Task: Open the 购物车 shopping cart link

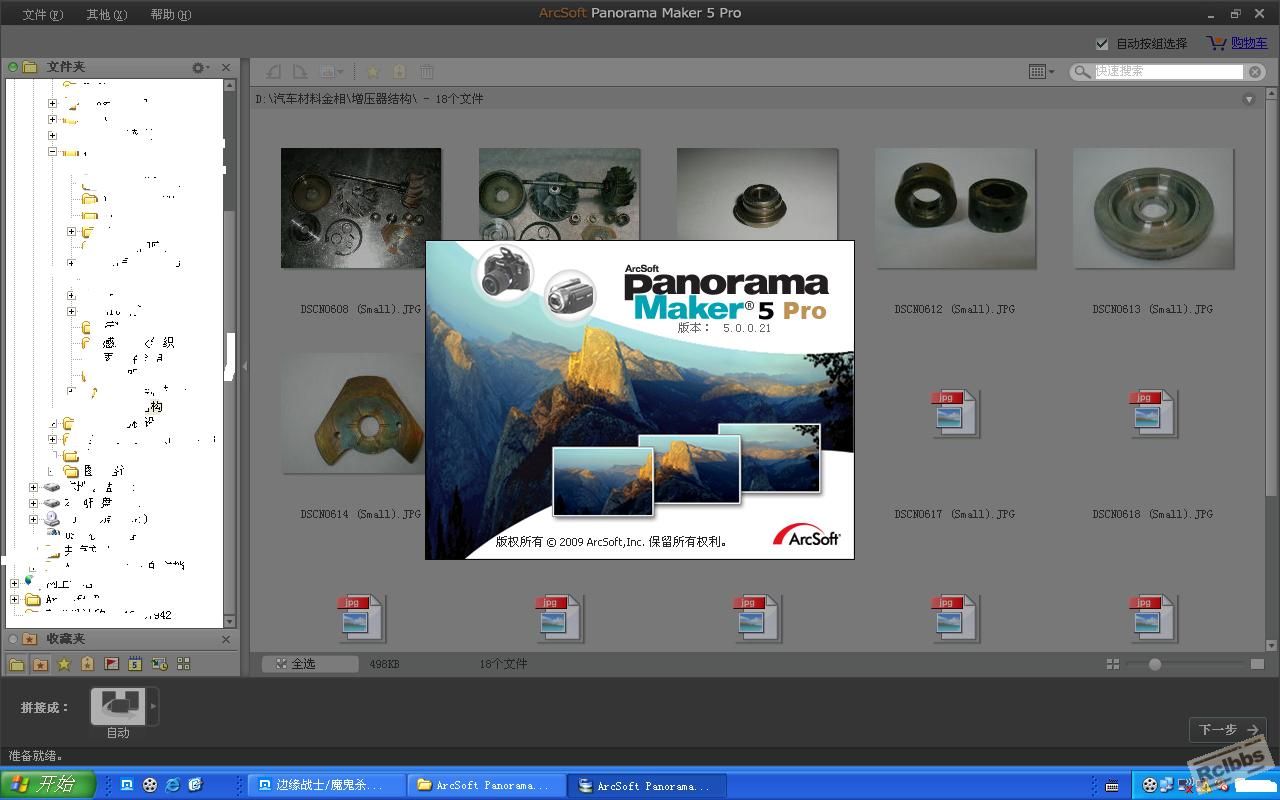Action: (x=1249, y=43)
